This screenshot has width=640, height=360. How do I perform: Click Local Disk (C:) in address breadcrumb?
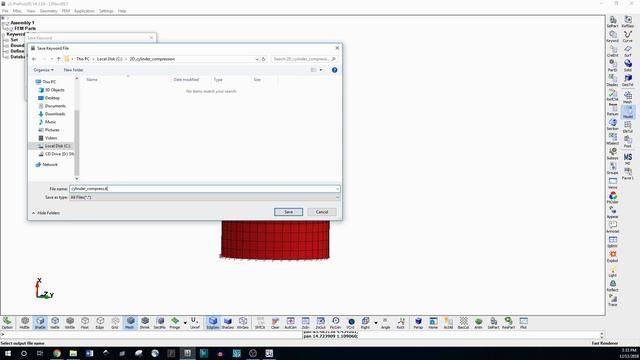pyautogui.click(x=109, y=59)
